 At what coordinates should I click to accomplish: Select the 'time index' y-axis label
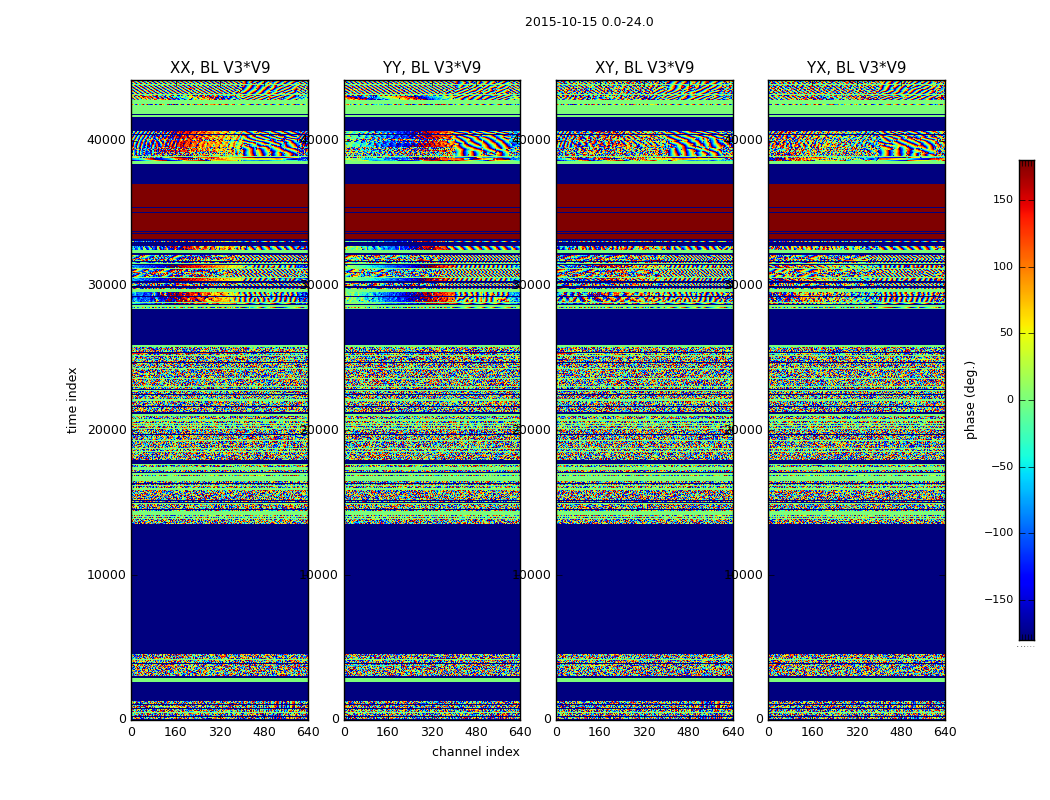[x=72, y=400]
